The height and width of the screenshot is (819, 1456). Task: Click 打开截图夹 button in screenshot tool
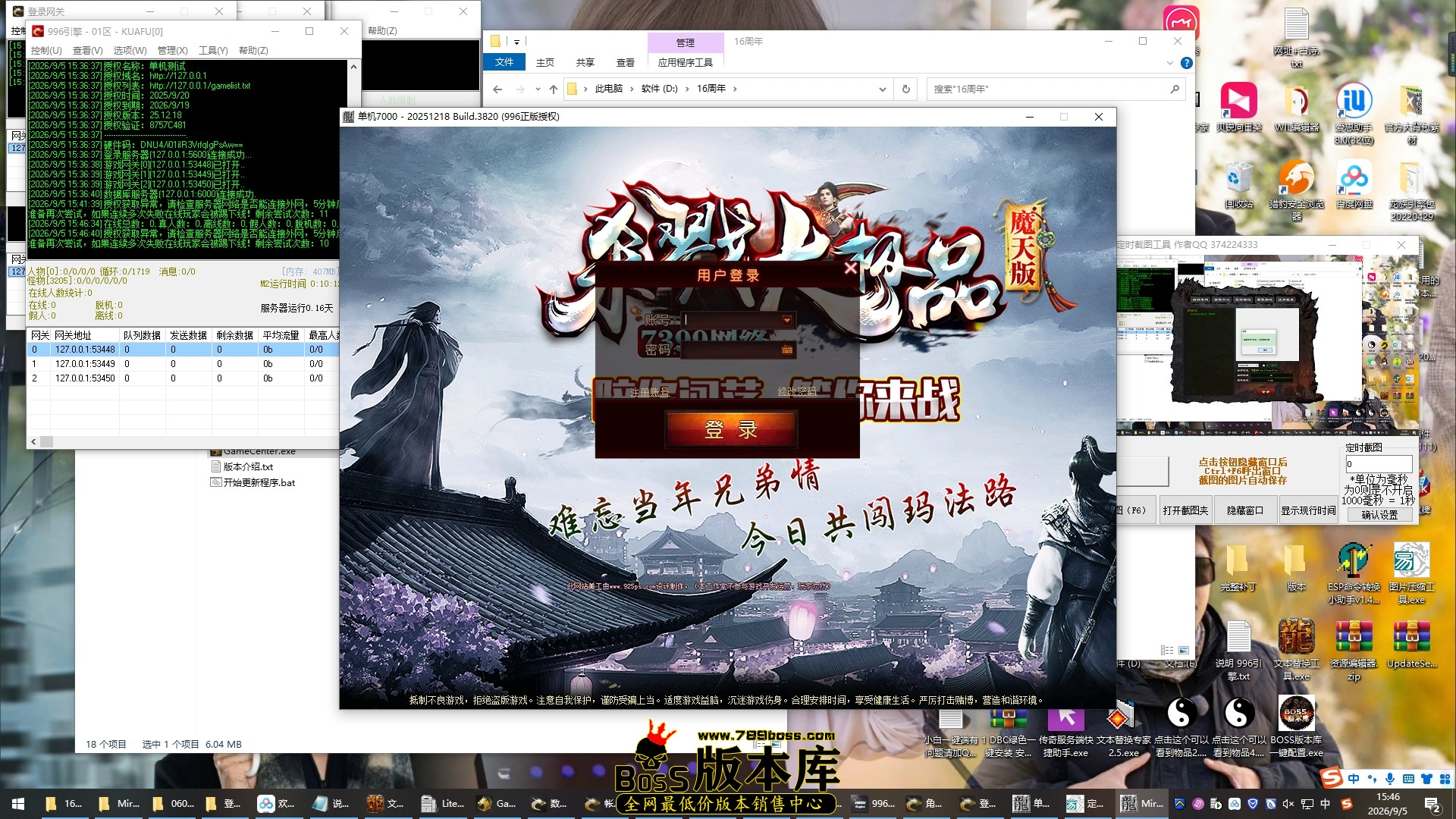pyautogui.click(x=1185, y=510)
